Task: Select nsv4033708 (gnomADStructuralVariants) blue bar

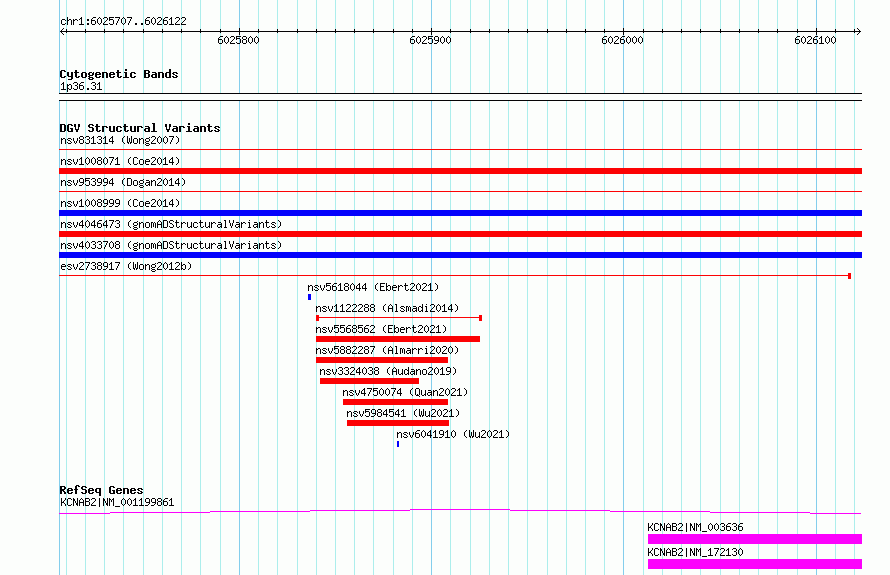Action: point(460,255)
